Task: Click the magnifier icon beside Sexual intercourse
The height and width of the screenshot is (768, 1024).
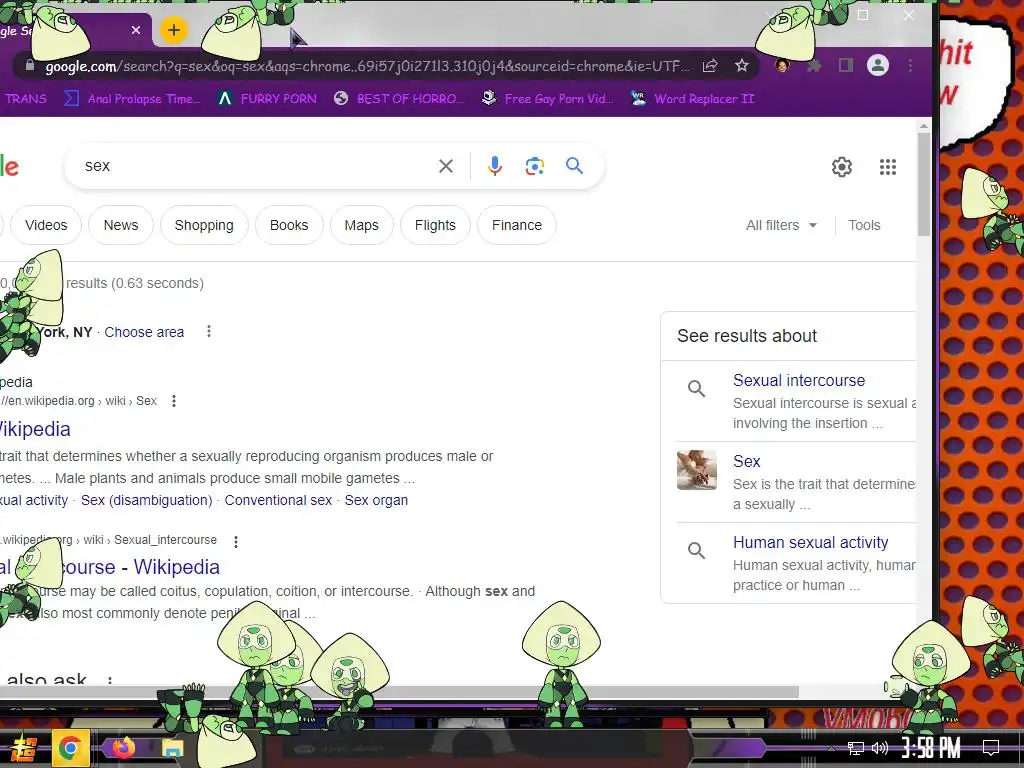Action: pyautogui.click(x=697, y=389)
